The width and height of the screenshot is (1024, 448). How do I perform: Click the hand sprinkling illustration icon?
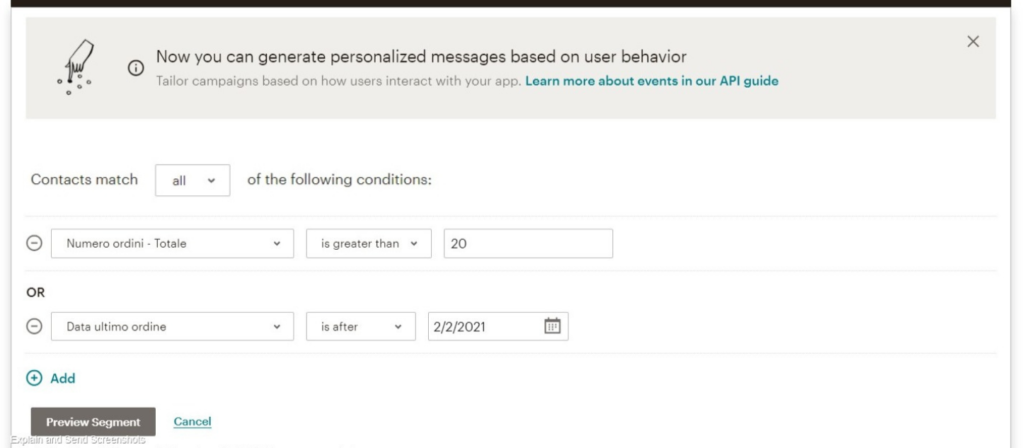tap(76, 67)
